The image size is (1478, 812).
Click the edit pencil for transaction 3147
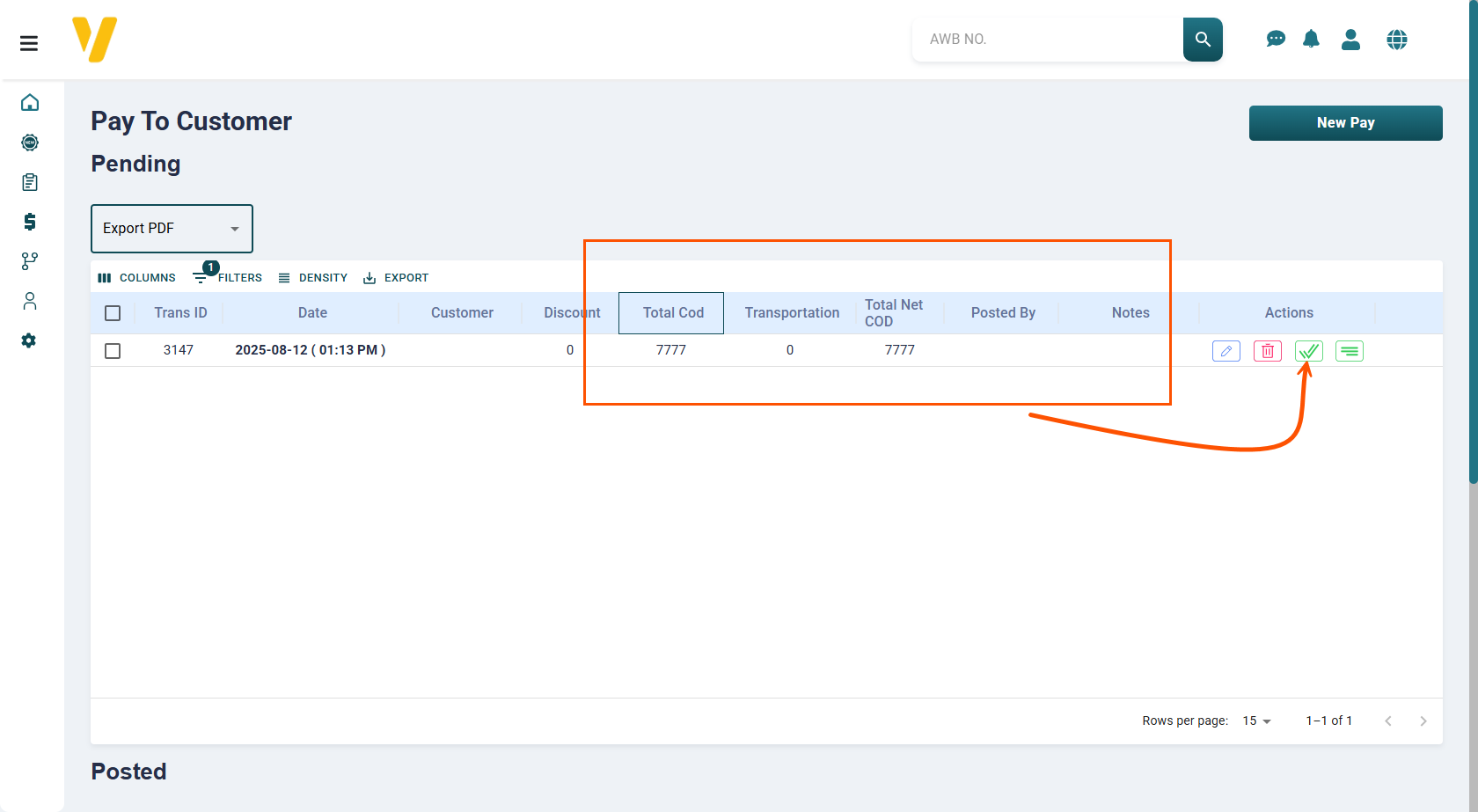coord(1226,351)
